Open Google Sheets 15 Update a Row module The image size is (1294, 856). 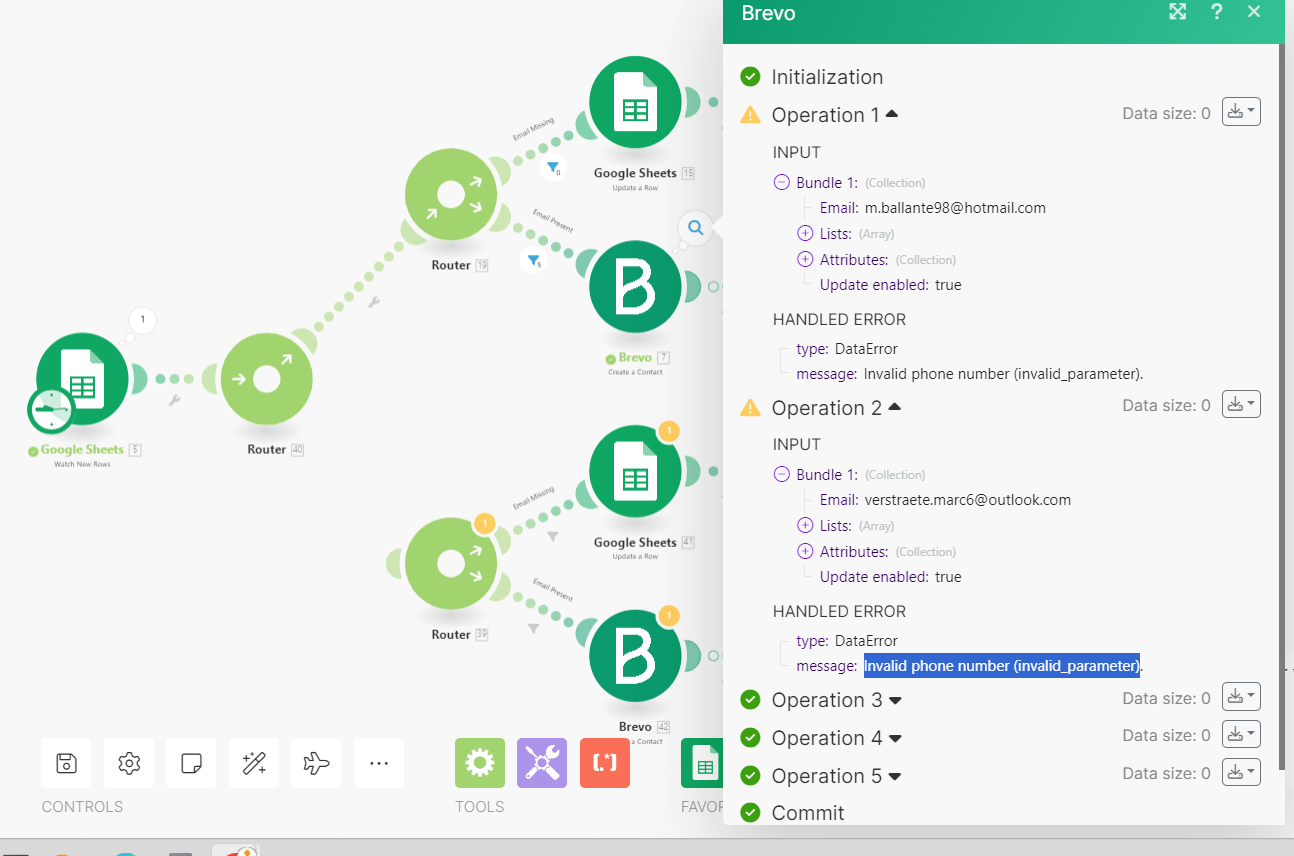pos(635,102)
